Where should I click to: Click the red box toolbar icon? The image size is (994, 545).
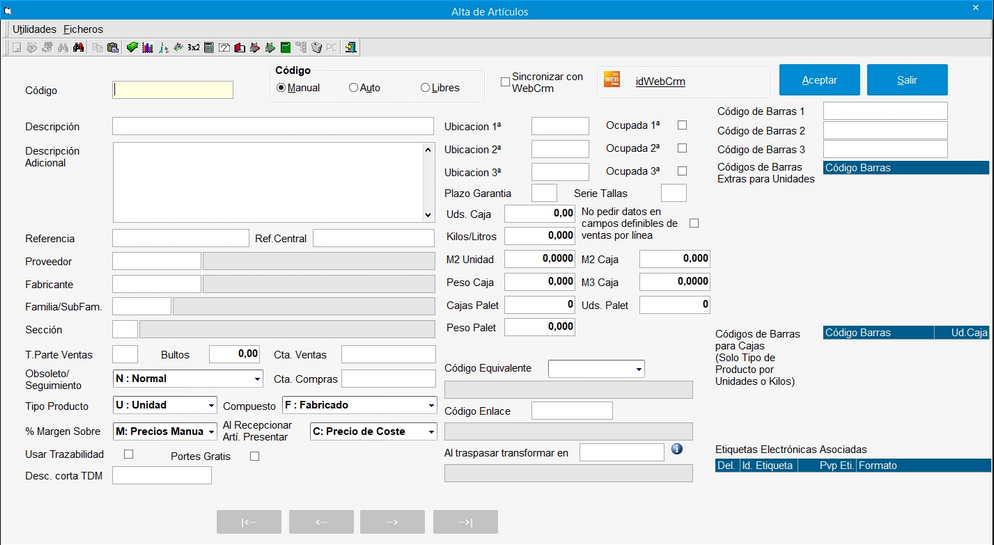[x=240, y=48]
